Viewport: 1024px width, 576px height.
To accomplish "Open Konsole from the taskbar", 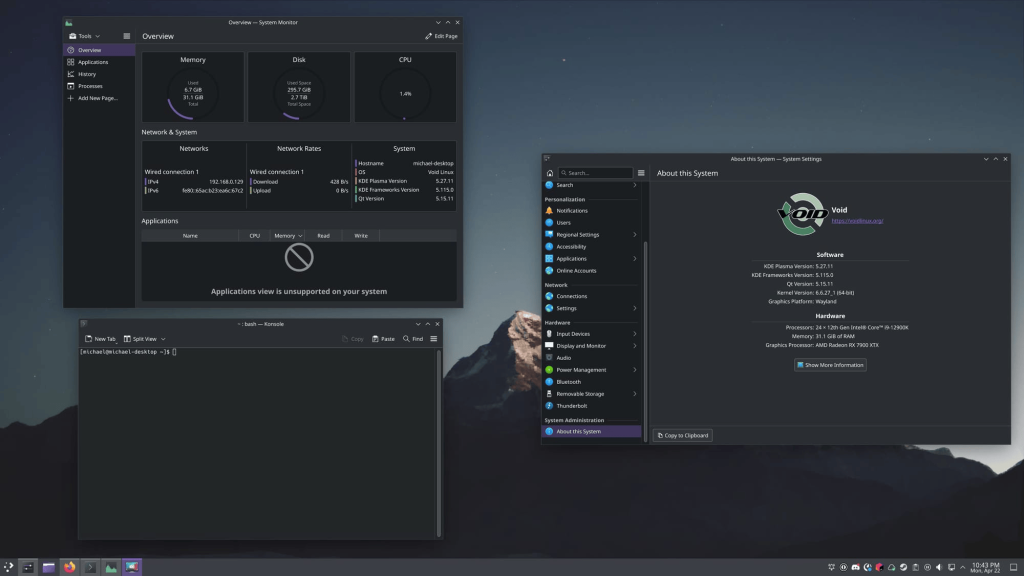I will [x=91, y=566].
